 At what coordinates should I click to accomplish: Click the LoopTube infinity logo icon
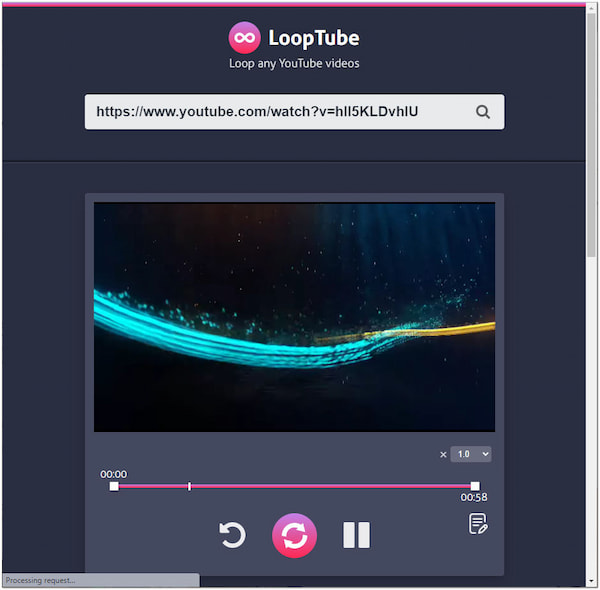coord(244,37)
